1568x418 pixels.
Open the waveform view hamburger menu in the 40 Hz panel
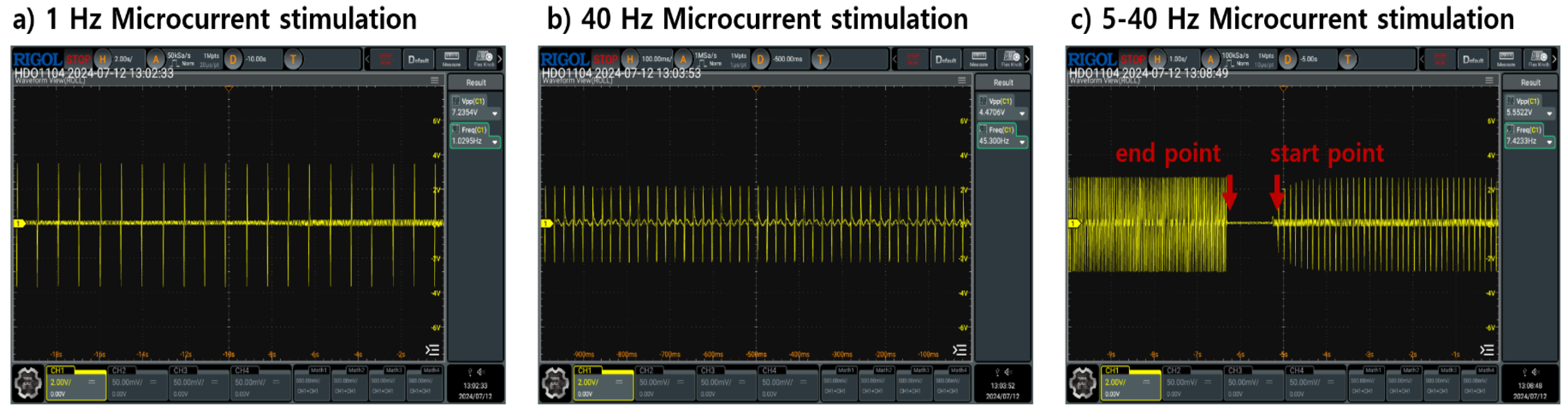pyautogui.click(x=962, y=81)
